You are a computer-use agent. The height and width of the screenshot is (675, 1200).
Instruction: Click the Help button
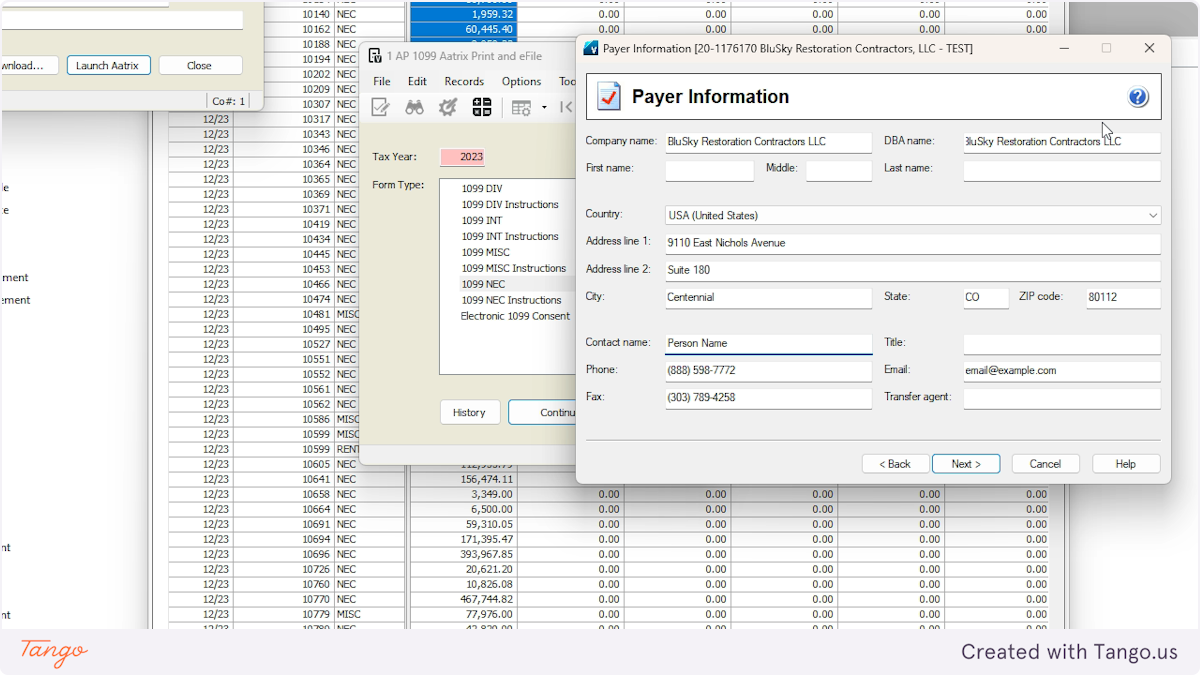1126,464
